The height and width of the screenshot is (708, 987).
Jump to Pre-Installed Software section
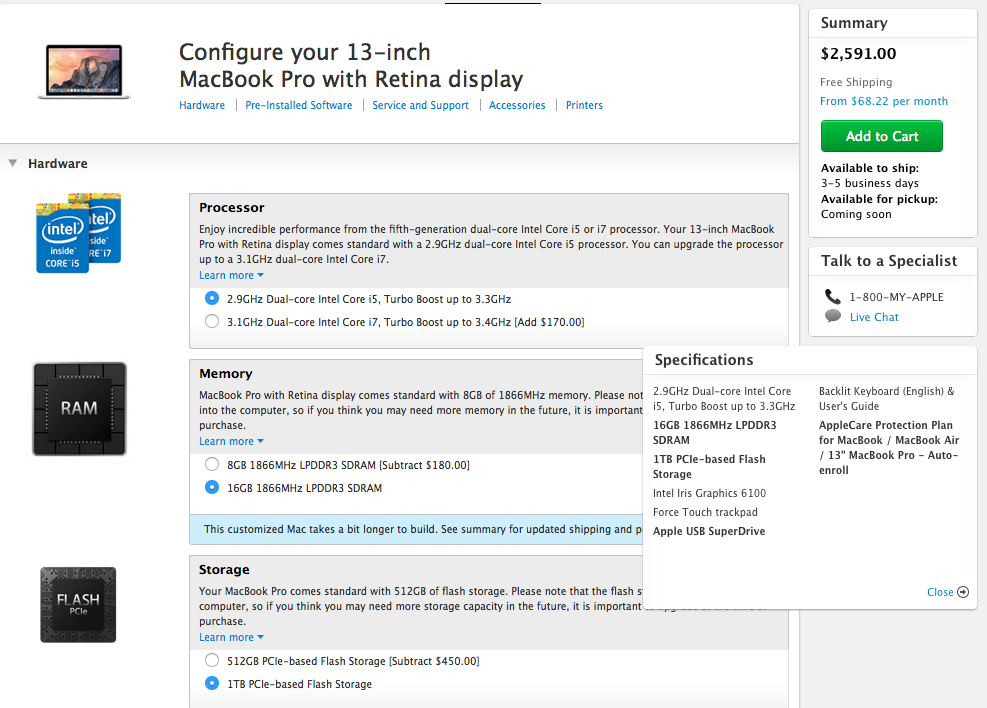pos(299,105)
